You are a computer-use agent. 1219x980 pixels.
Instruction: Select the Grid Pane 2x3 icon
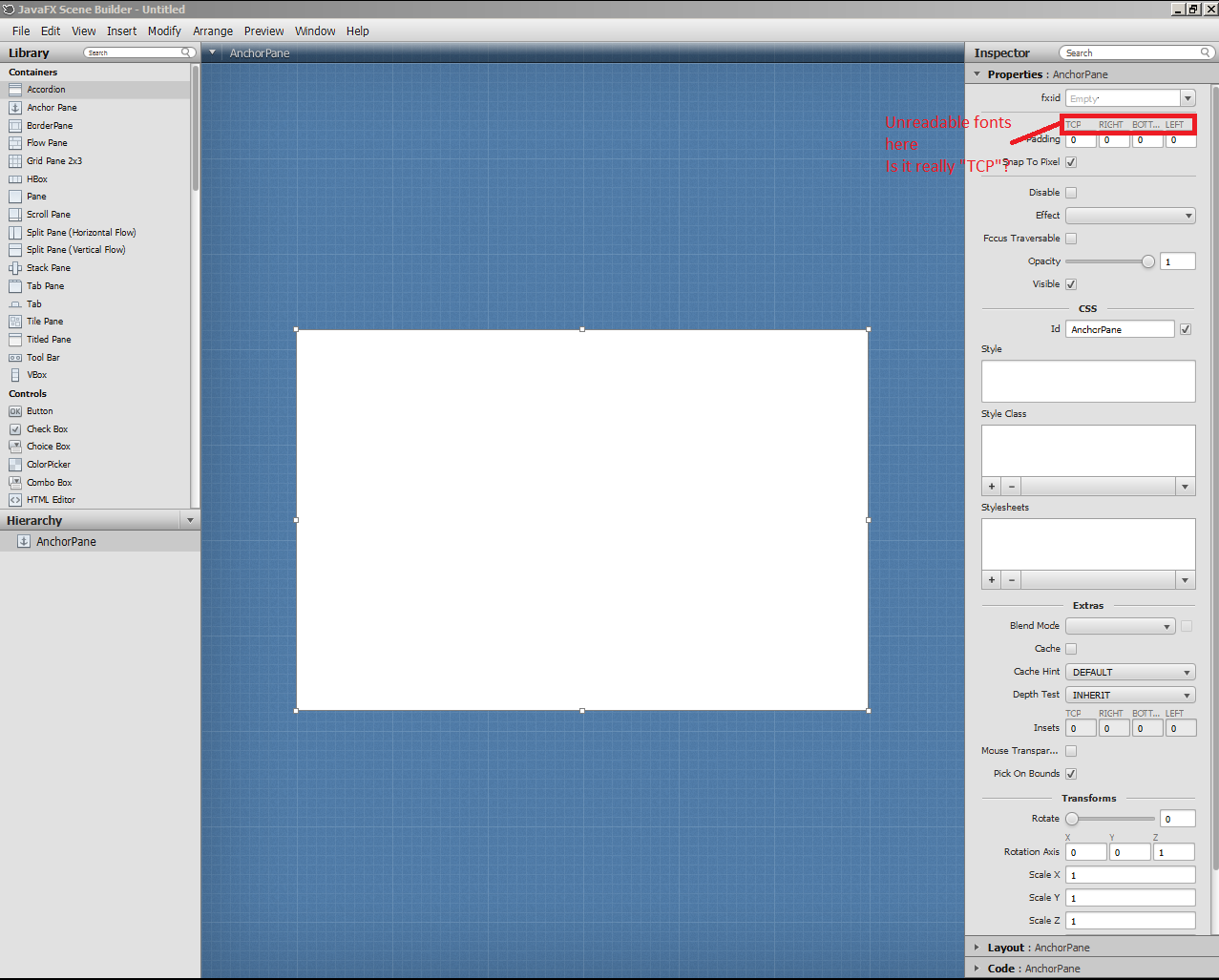tap(15, 161)
